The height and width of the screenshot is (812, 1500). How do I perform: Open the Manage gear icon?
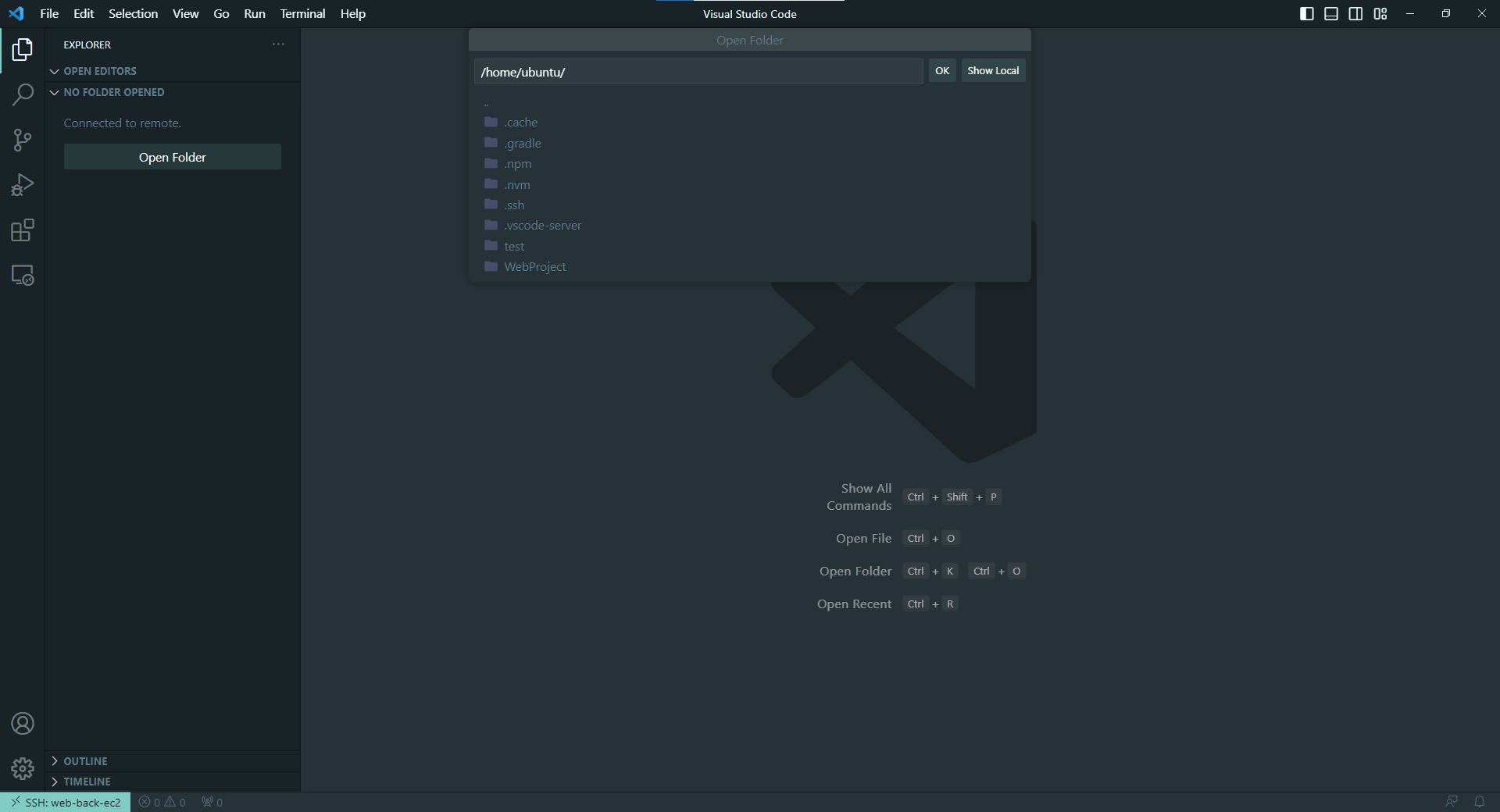(x=22, y=769)
